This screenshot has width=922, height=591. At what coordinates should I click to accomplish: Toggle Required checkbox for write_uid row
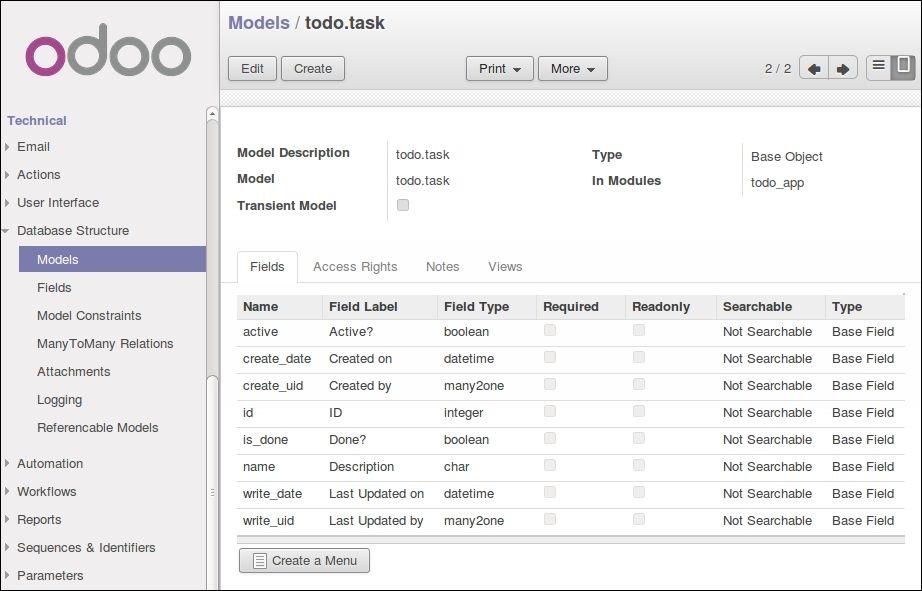coord(550,520)
